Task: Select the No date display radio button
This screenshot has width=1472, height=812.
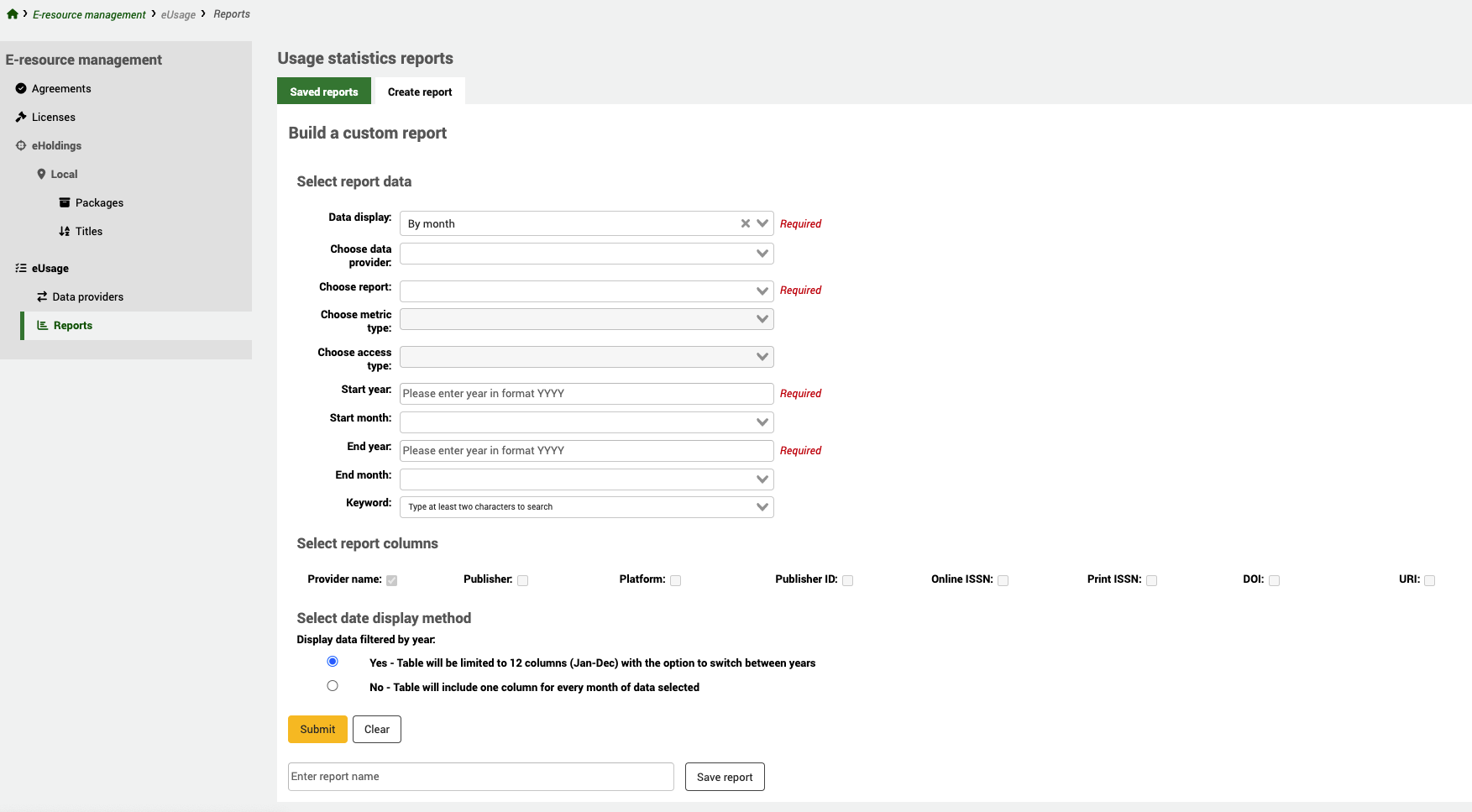Action: pos(333,685)
